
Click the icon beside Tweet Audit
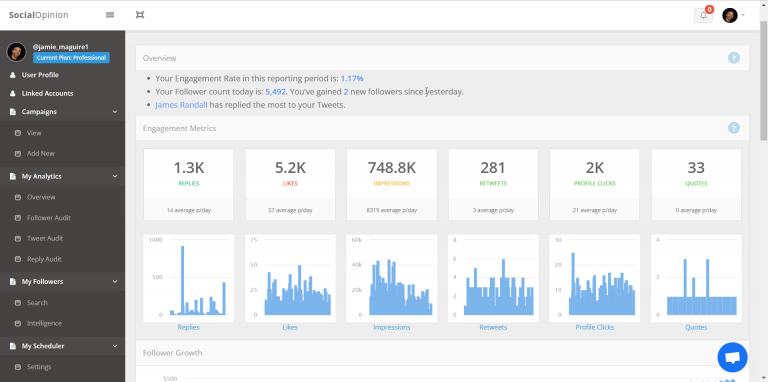18,239
